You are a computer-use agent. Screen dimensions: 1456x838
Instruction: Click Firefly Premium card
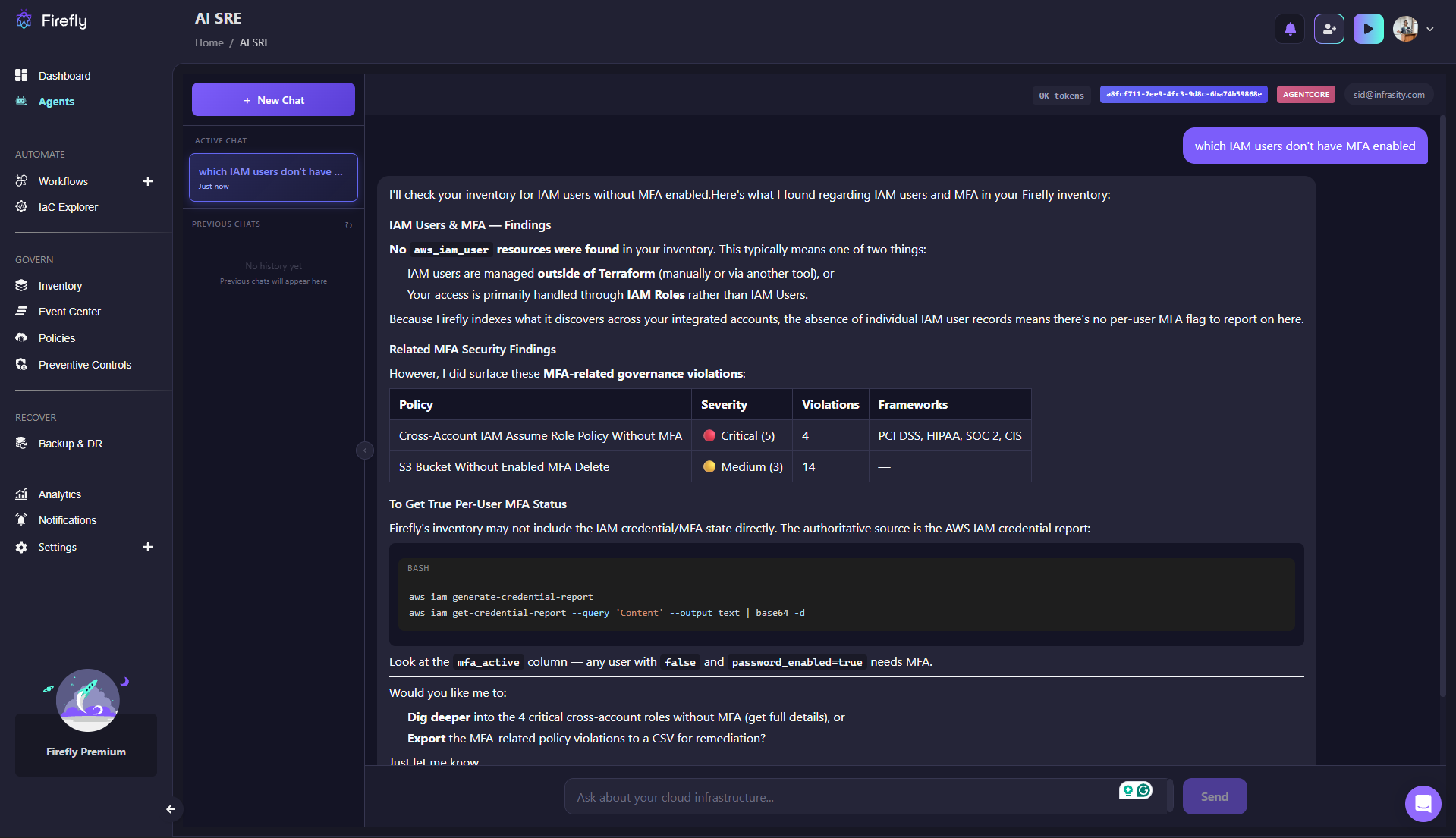pyautogui.click(x=86, y=745)
